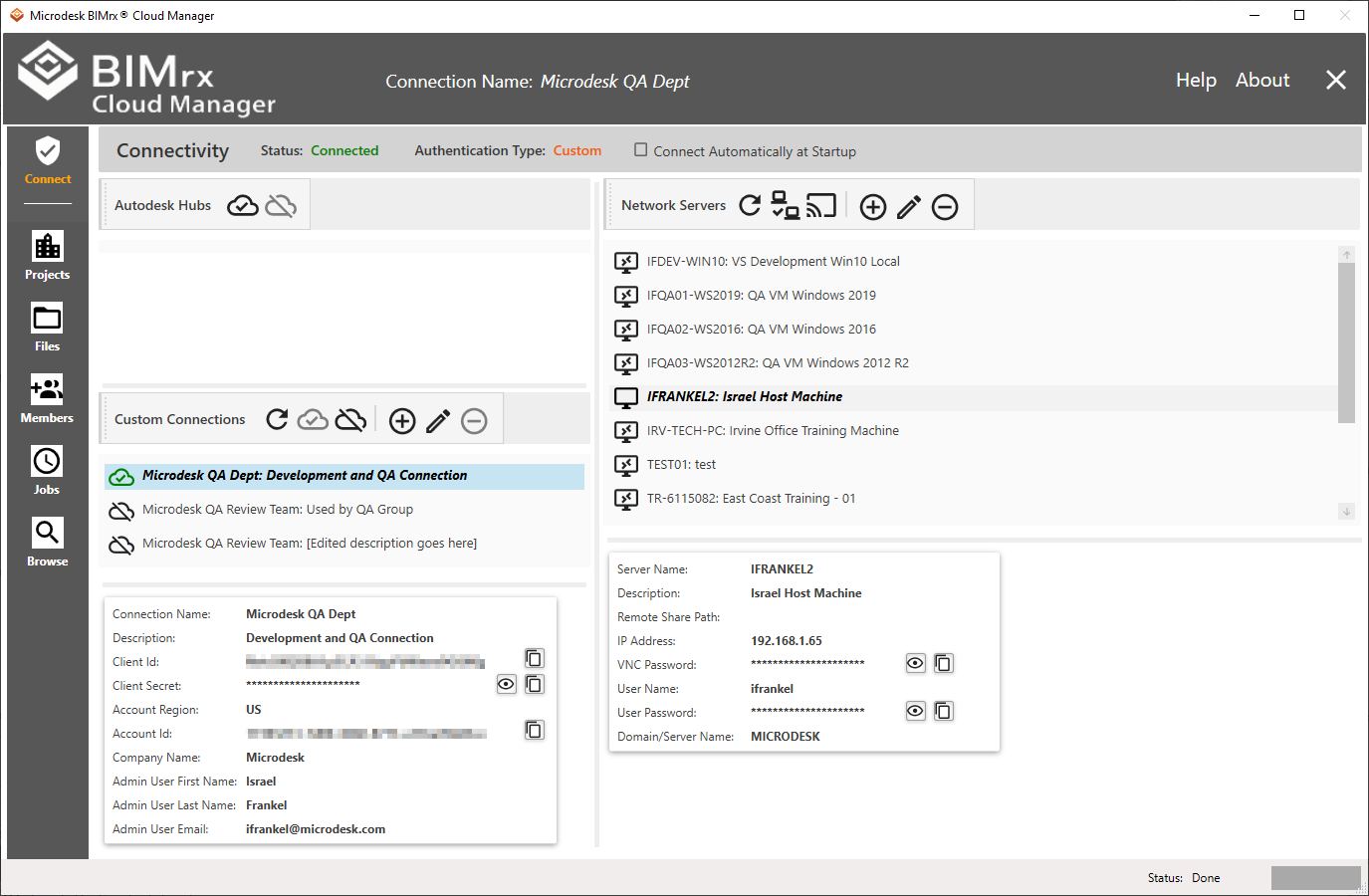
Task: Reveal the Client Secret value
Action: [x=506, y=684]
